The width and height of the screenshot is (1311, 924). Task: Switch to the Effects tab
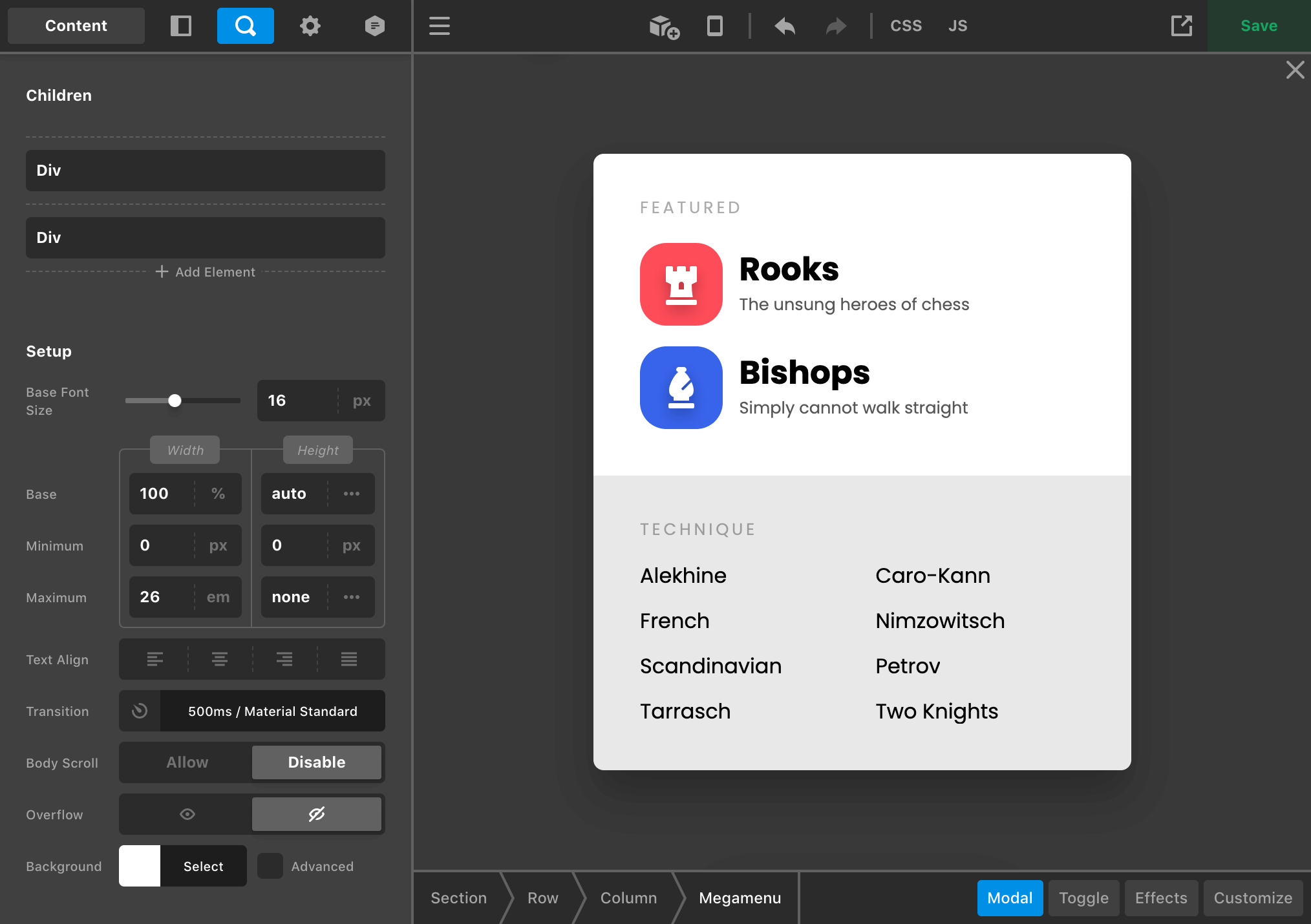[1161, 898]
